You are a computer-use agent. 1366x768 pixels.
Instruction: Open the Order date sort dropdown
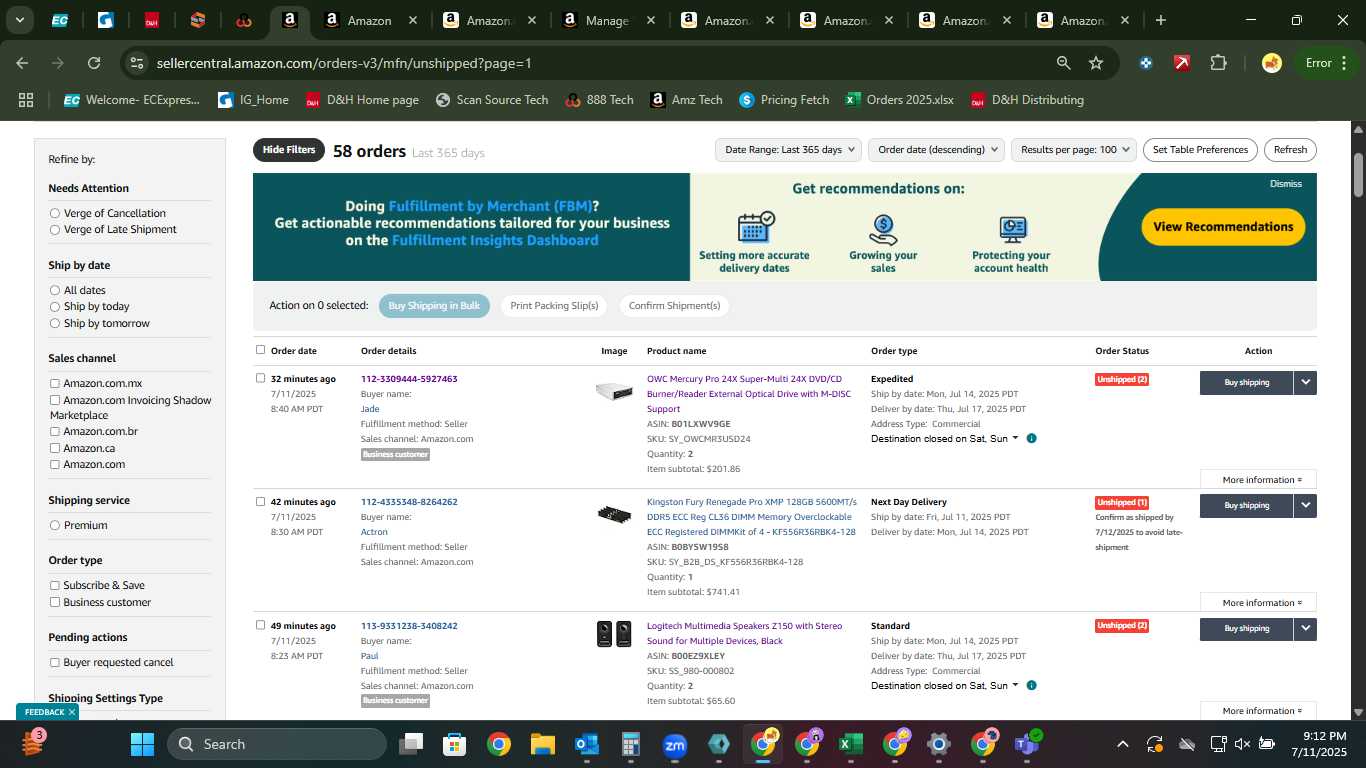936,150
